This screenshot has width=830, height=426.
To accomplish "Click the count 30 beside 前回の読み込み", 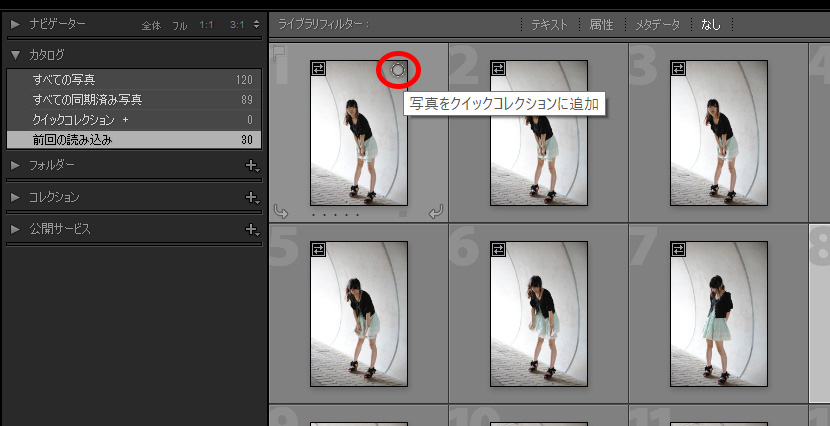I will tap(247, 140).
